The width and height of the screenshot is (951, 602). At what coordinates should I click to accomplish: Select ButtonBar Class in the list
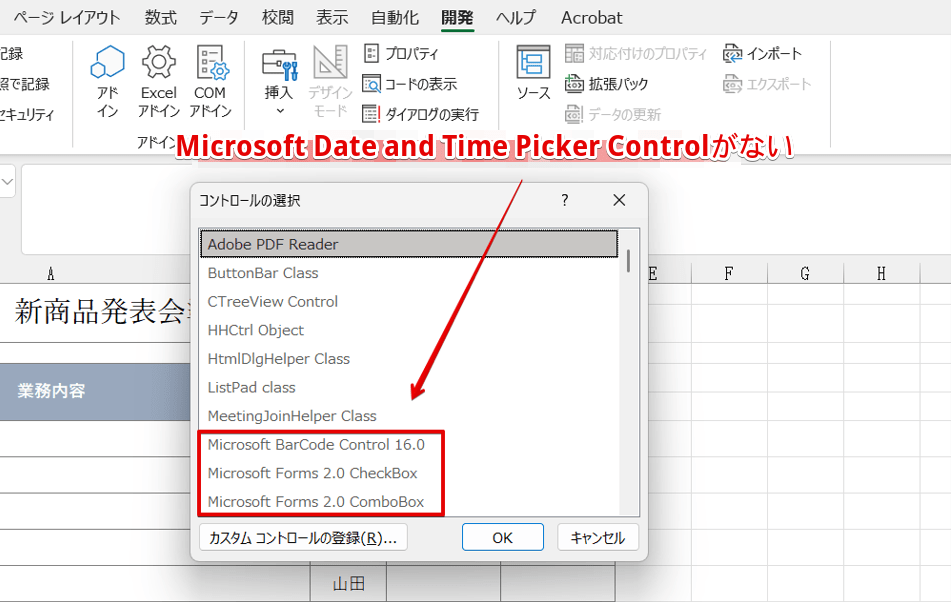(x=409, y=273)
